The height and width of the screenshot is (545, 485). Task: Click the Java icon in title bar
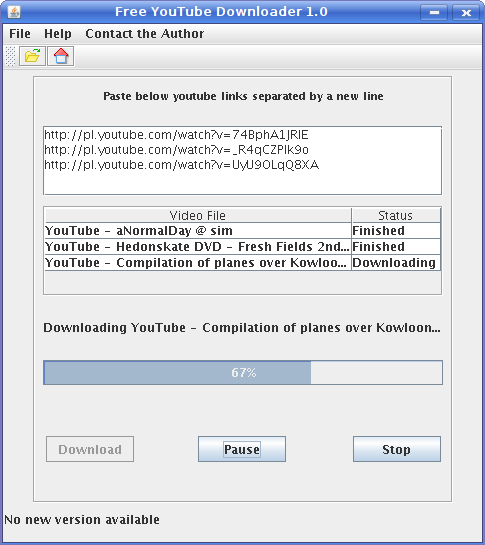point(14,12)
